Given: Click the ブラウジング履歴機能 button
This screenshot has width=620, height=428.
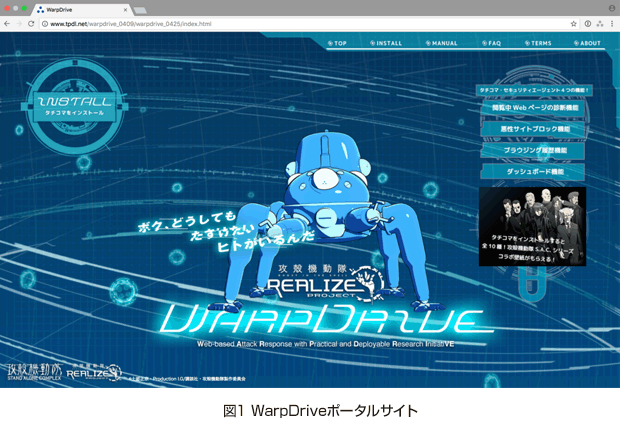Looking at the screenshot, I should [x=533, y=150].
